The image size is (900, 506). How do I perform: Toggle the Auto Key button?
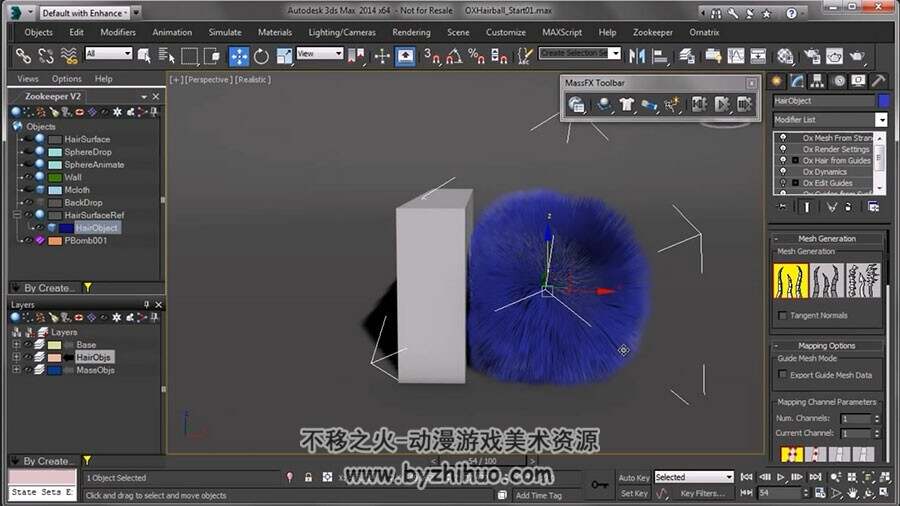(634, 477)
